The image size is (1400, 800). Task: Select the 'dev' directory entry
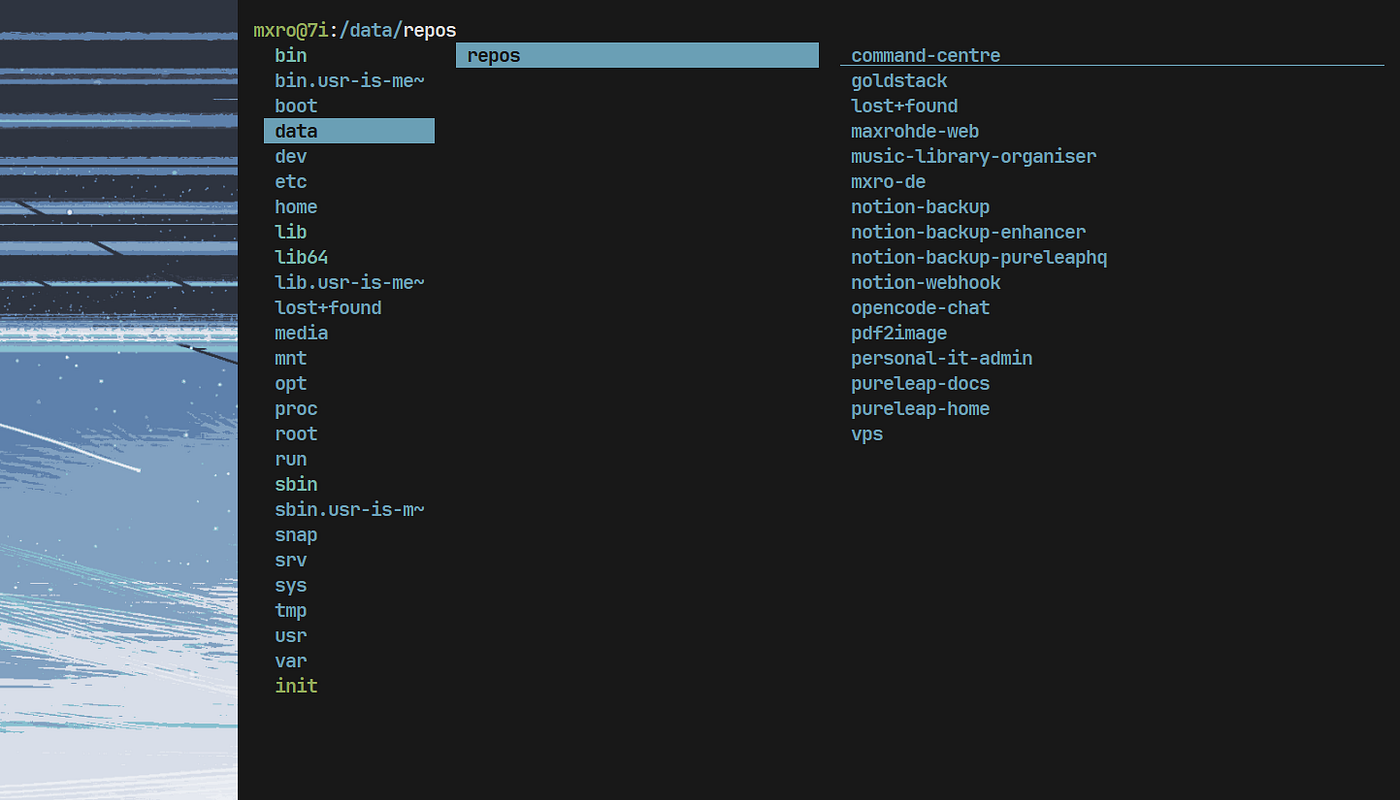(x=291, y=157)
